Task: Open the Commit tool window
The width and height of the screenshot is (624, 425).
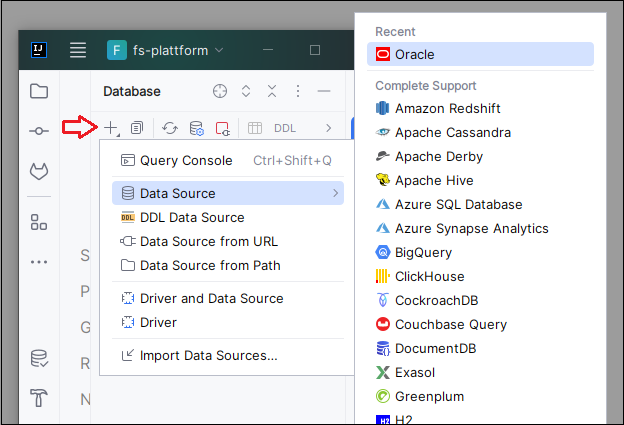Action: pyautogui.click(x=39, y=131)
